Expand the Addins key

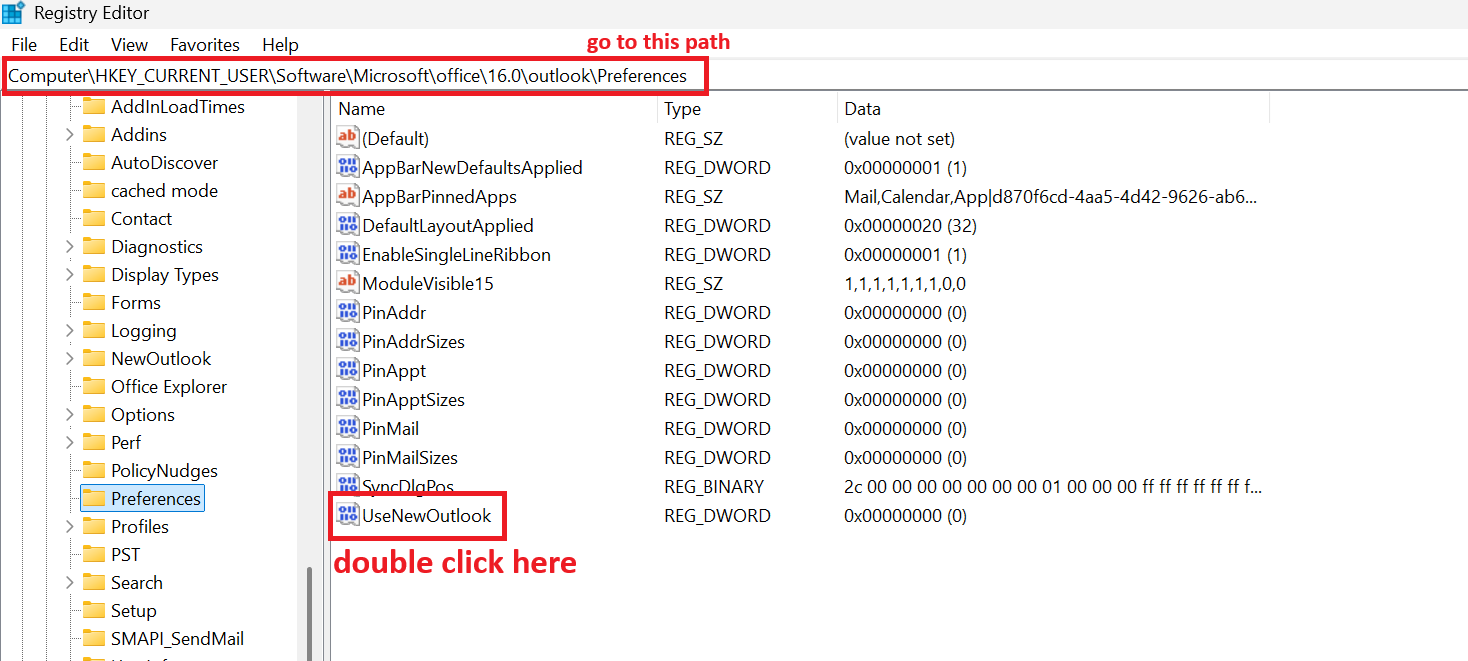click(x=69, y=134)
